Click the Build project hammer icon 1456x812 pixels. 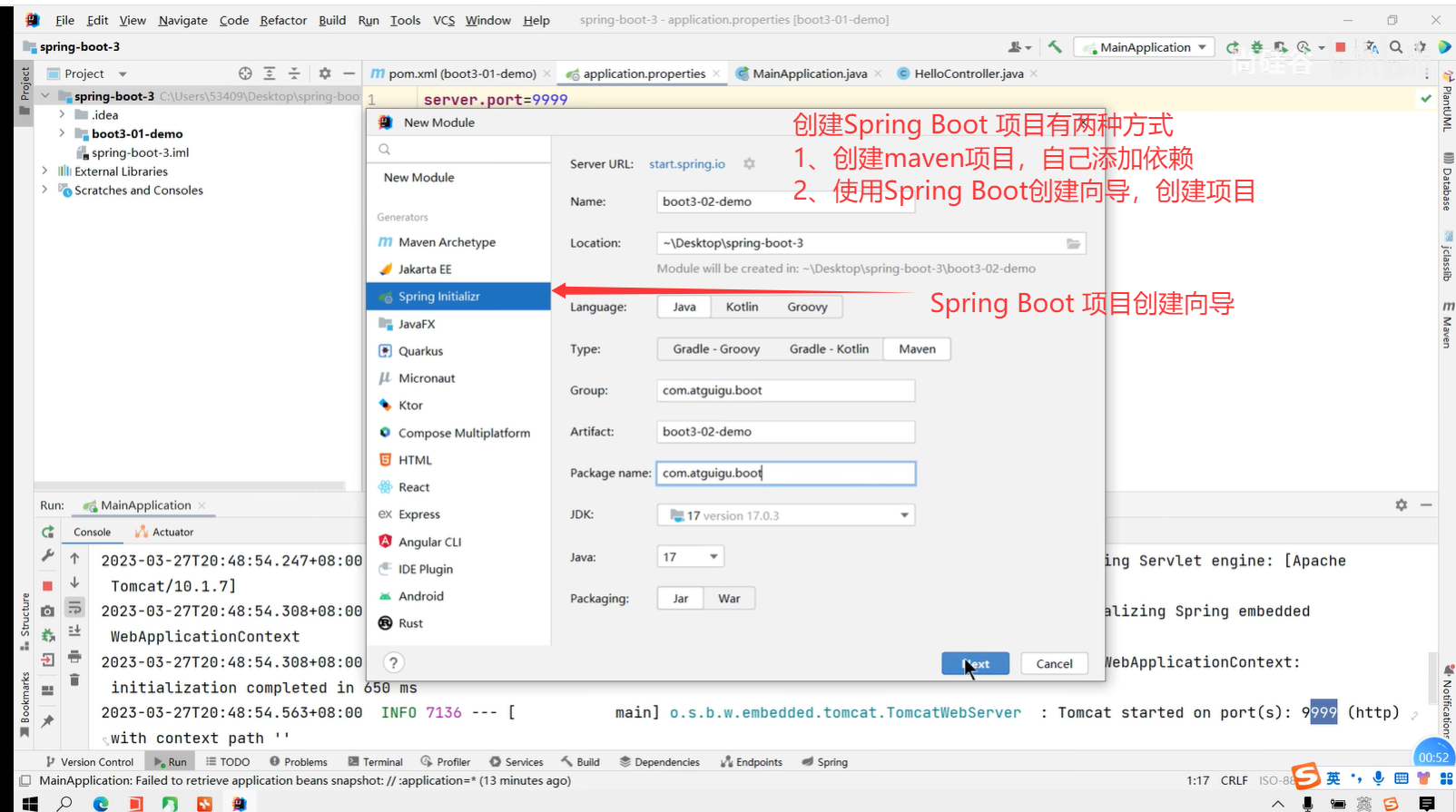tap(1055, 47)
